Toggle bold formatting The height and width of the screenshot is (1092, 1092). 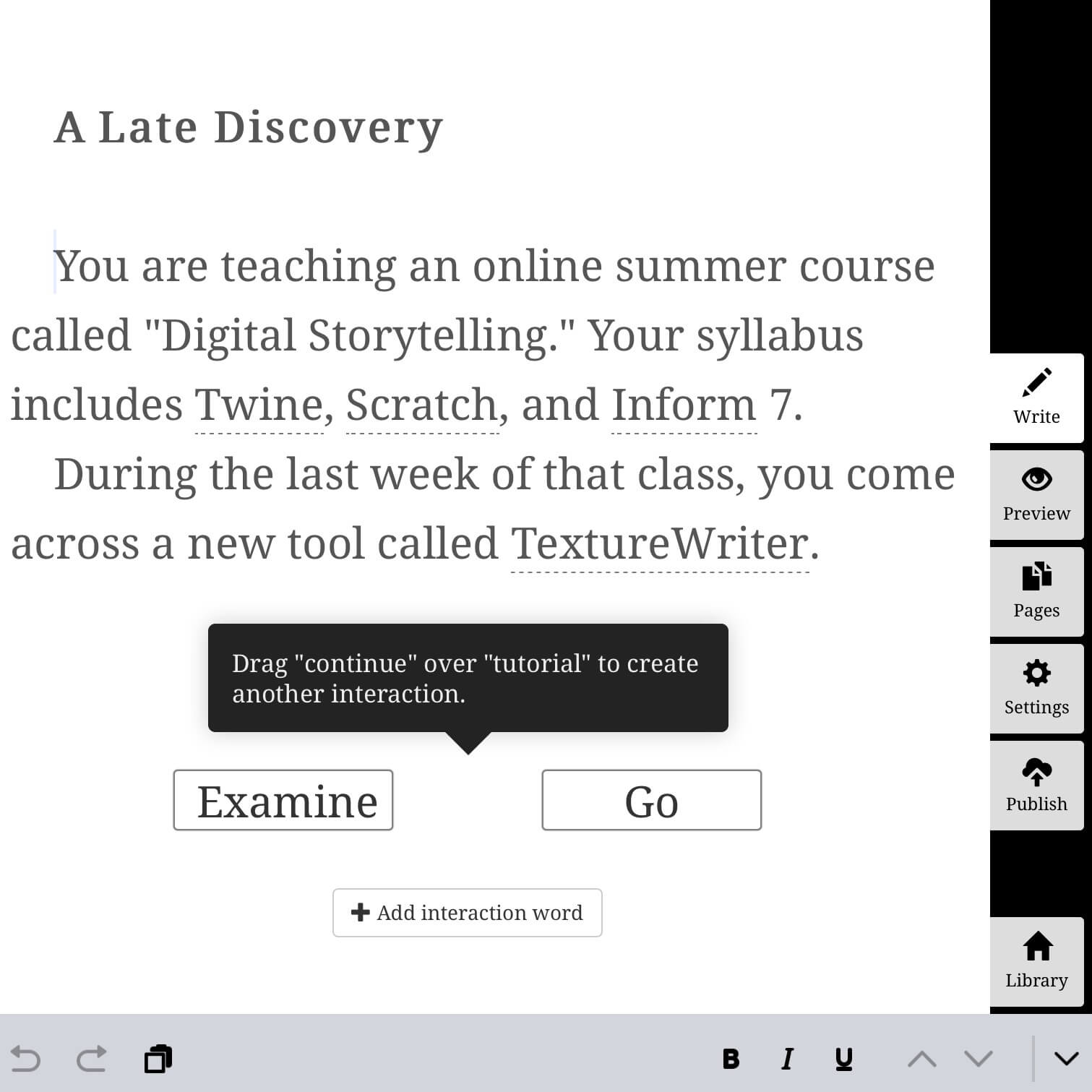click(x=731, y=1059)
